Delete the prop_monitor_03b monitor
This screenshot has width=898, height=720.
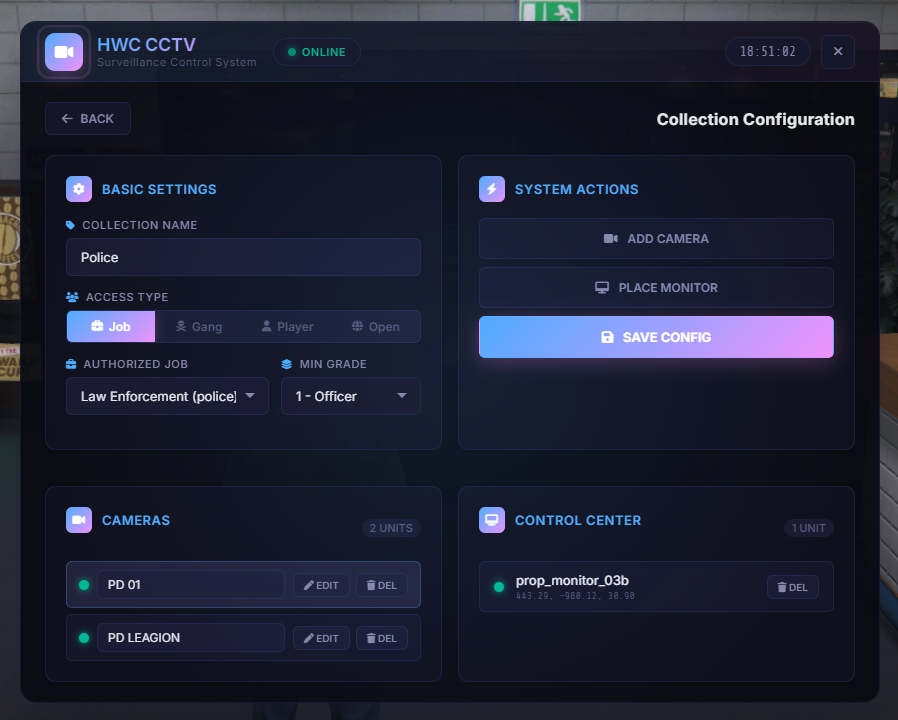click(x=793, y=587)
